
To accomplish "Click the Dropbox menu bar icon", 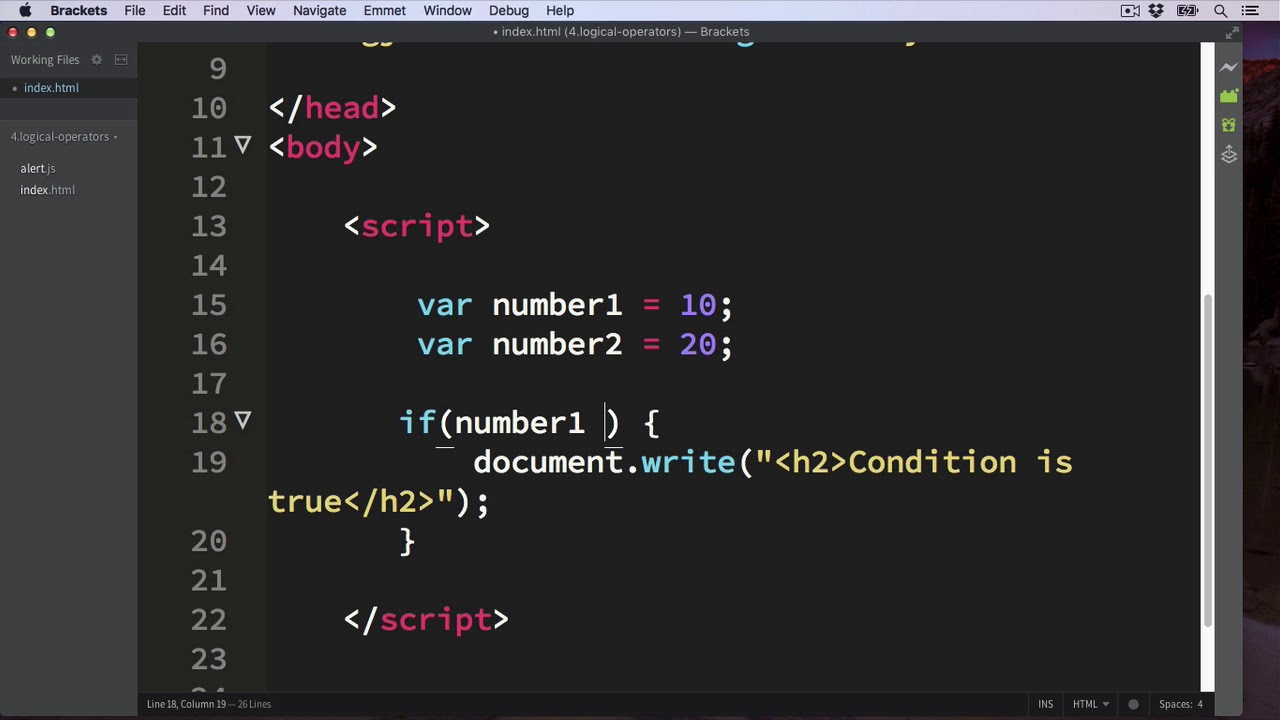I will (1157, 10).
